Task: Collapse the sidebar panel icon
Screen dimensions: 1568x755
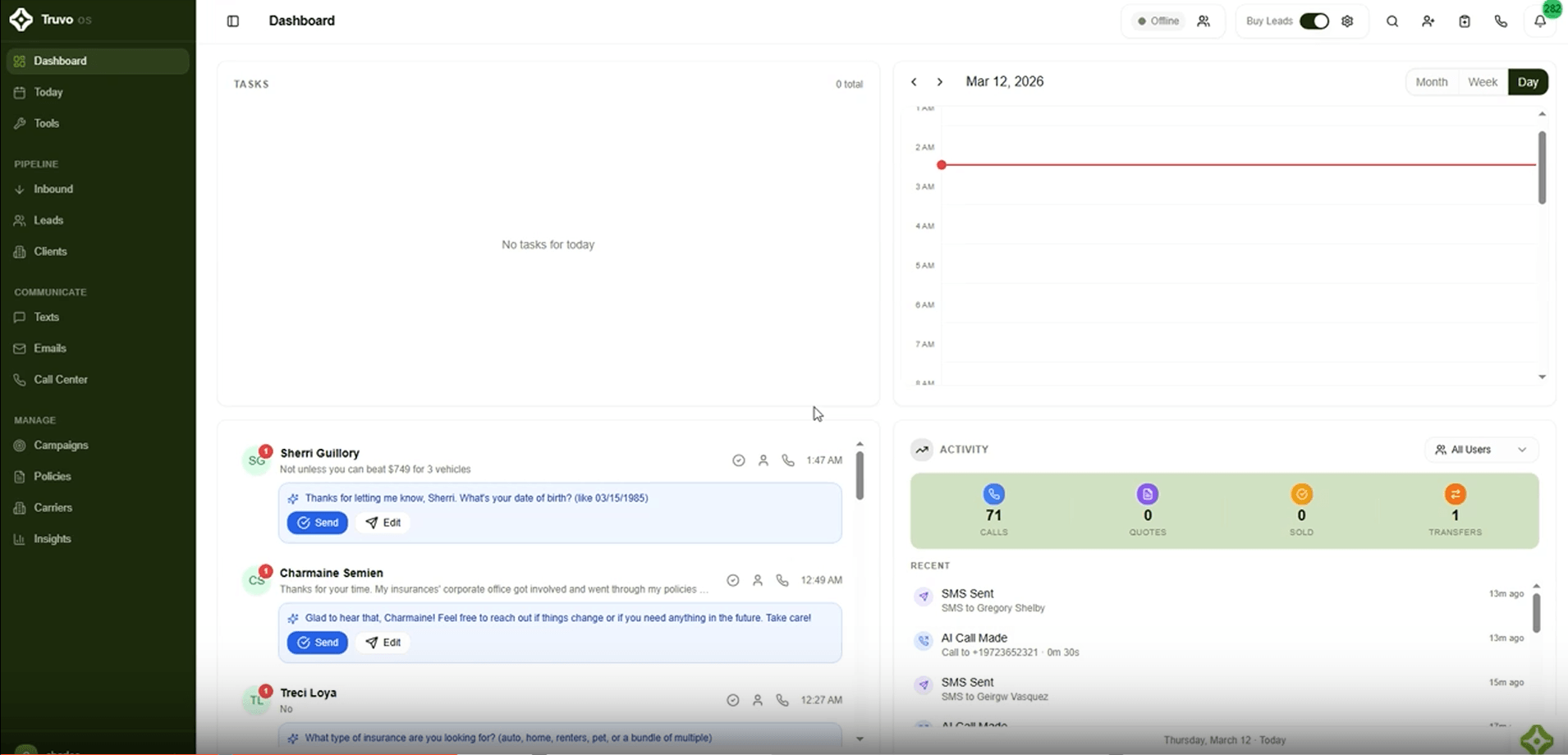Action: pyautogui.click(x=233, y=21)
